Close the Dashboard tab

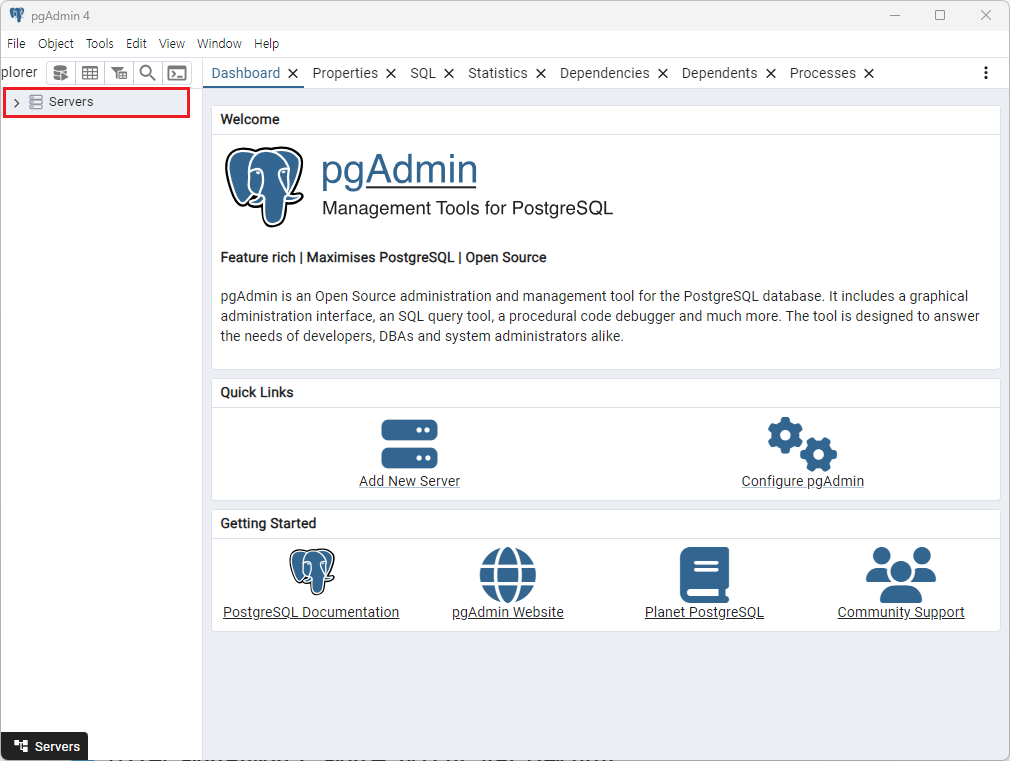point(293,73)
